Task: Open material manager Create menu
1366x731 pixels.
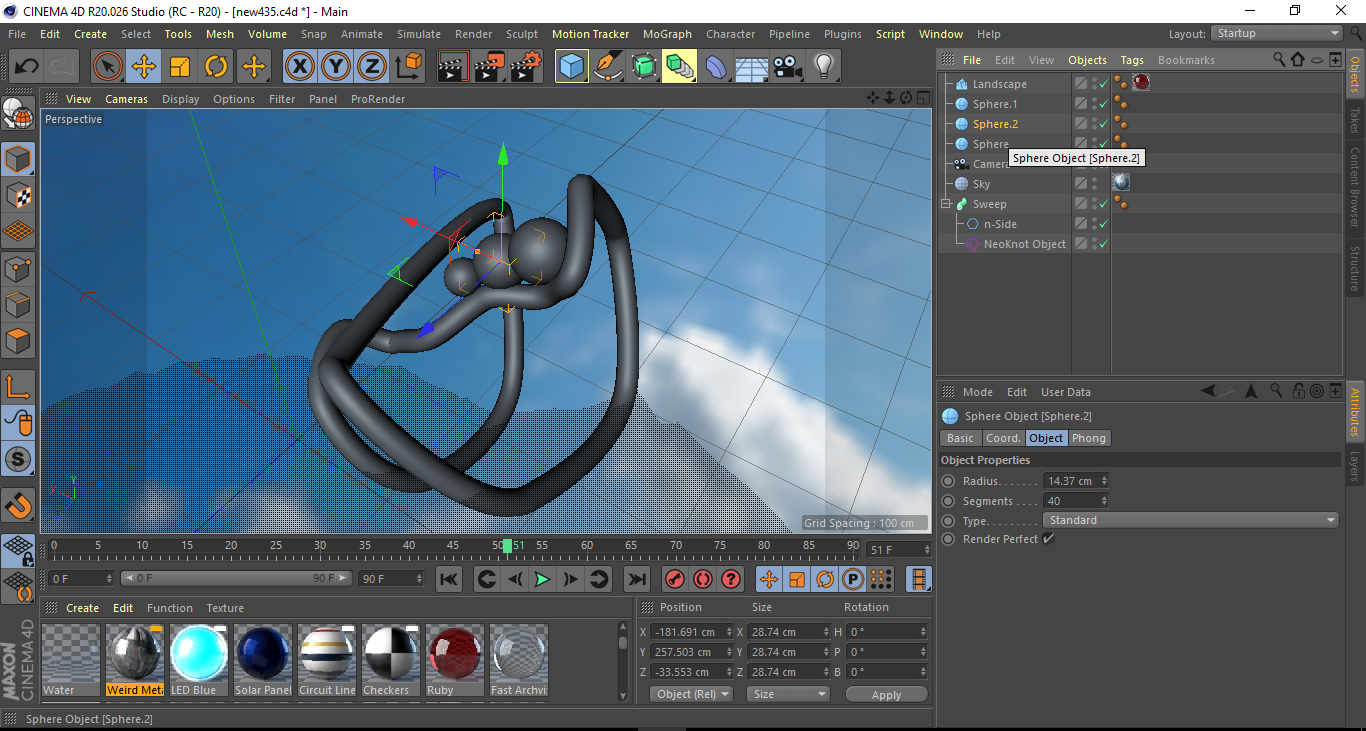Action: pyautogui.click(x=83, y=608)
